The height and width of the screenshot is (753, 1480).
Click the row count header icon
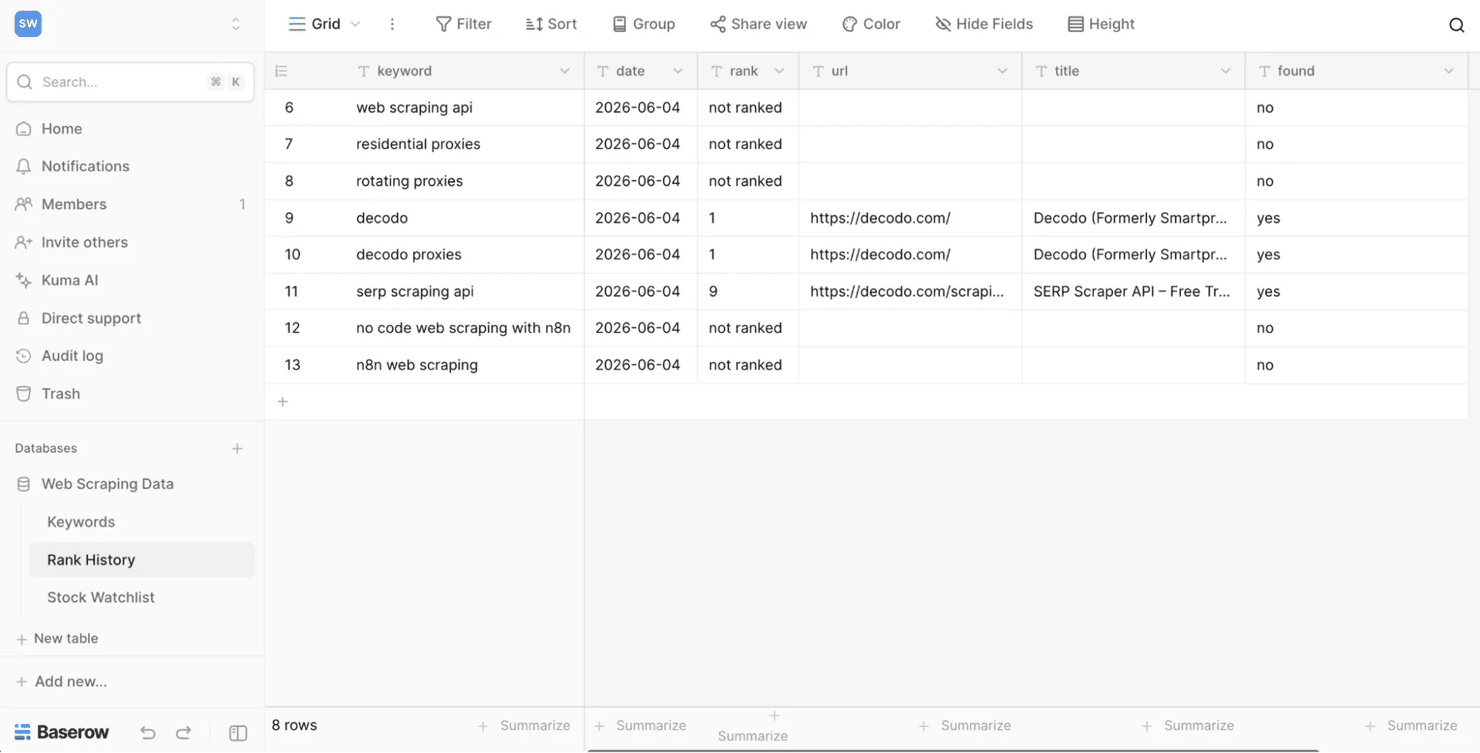click(281, 71)
